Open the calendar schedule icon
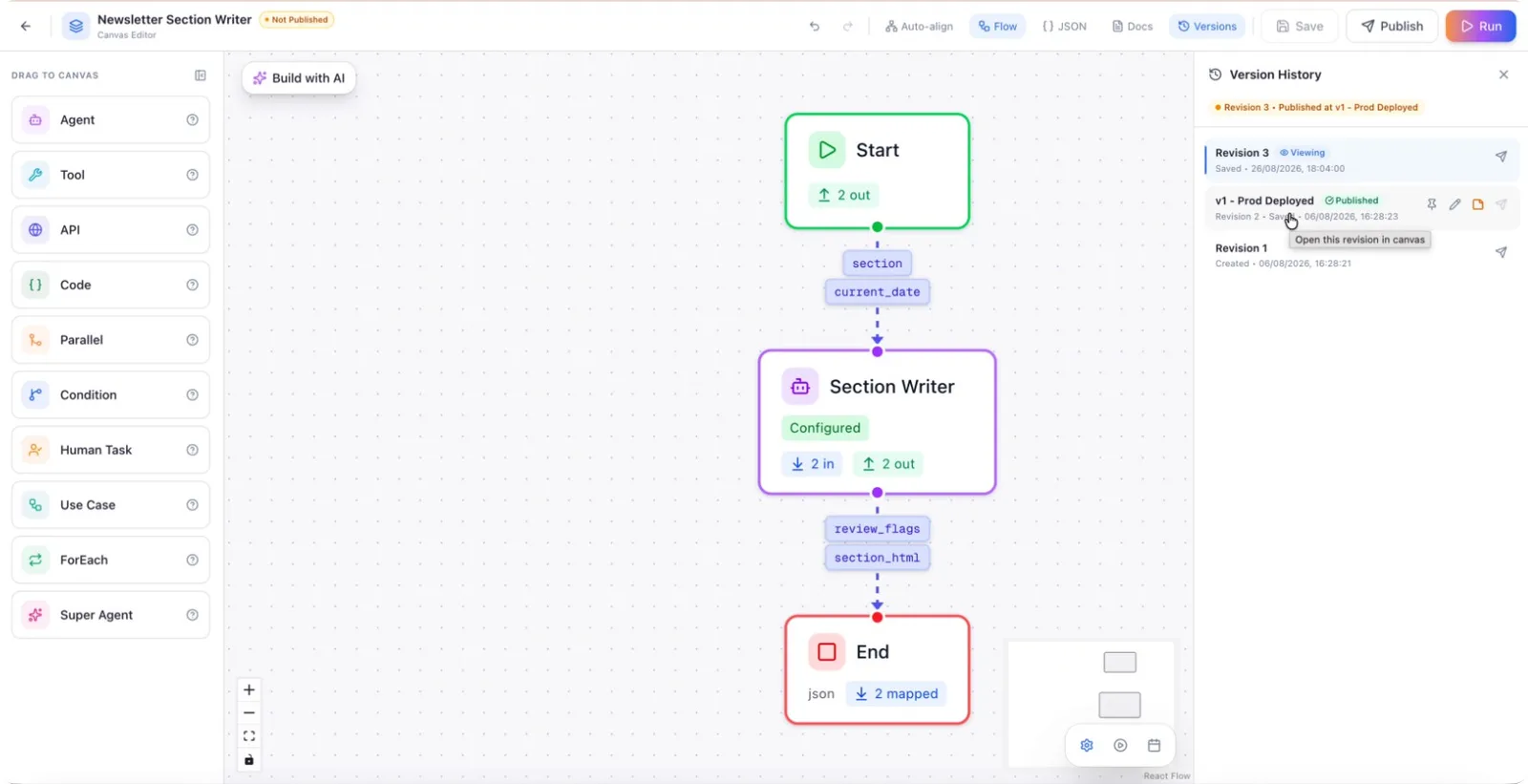The image size is (1528, 784). (x=1154, y=745)
